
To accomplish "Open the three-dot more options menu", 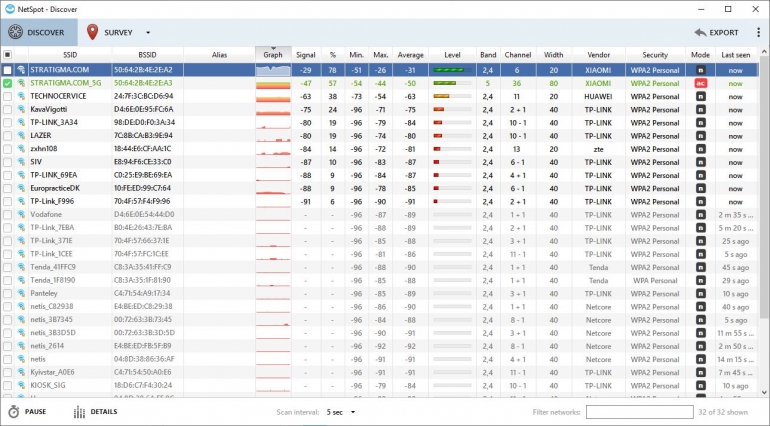I will point(759,32).
